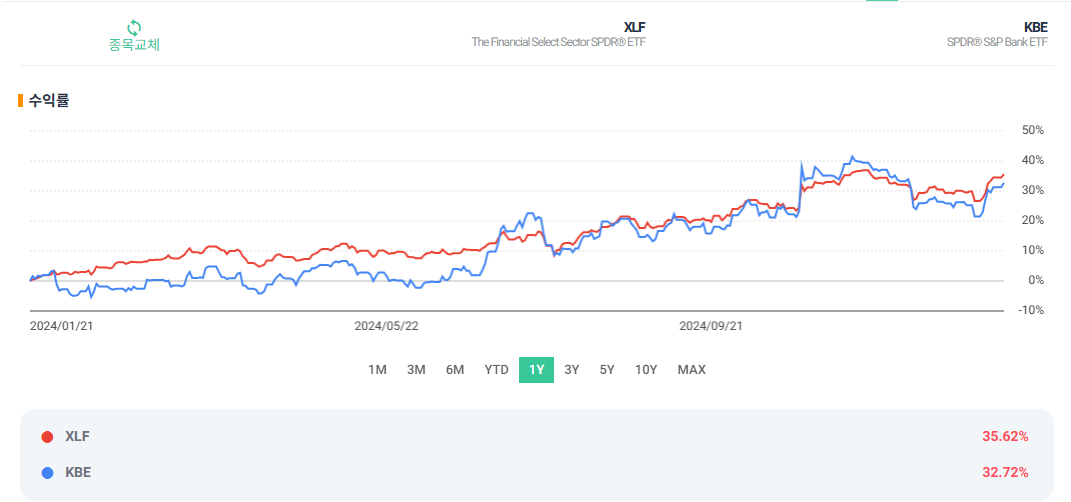Click the 수익률 section heading
Image resolution: width=1071 pixels, height=502 pixels.
click(48, 101)
